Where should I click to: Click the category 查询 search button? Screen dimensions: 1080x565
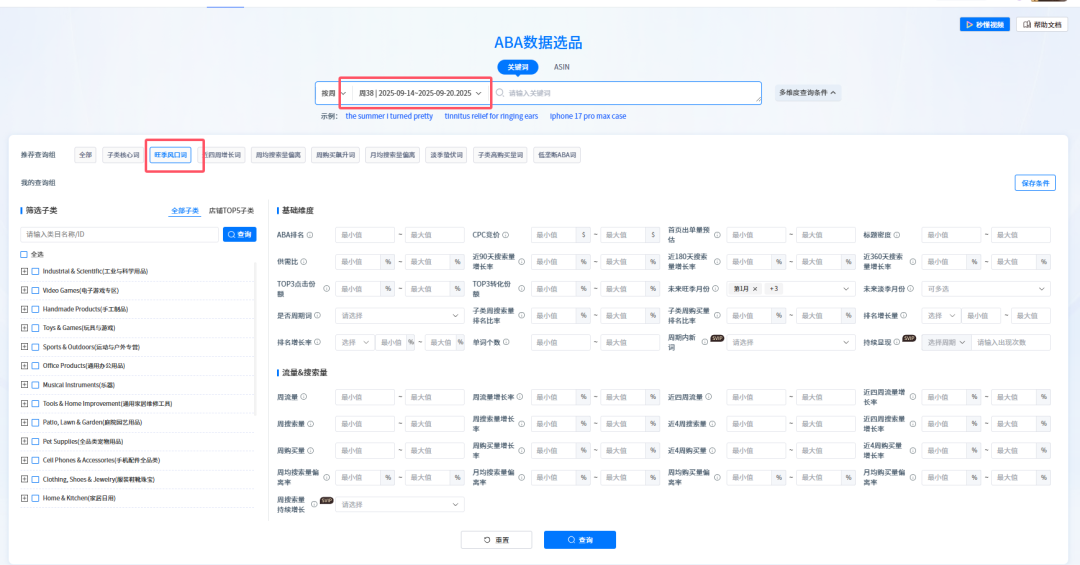[x=240, y=235]
